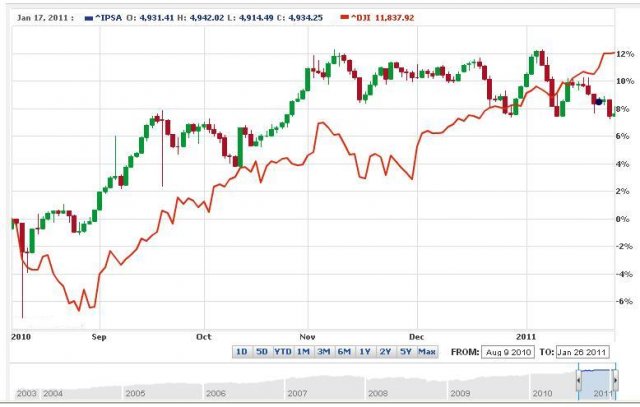
Task: Click the FROM date field Aug 9 2010
Action: click(x=508, y=352)
